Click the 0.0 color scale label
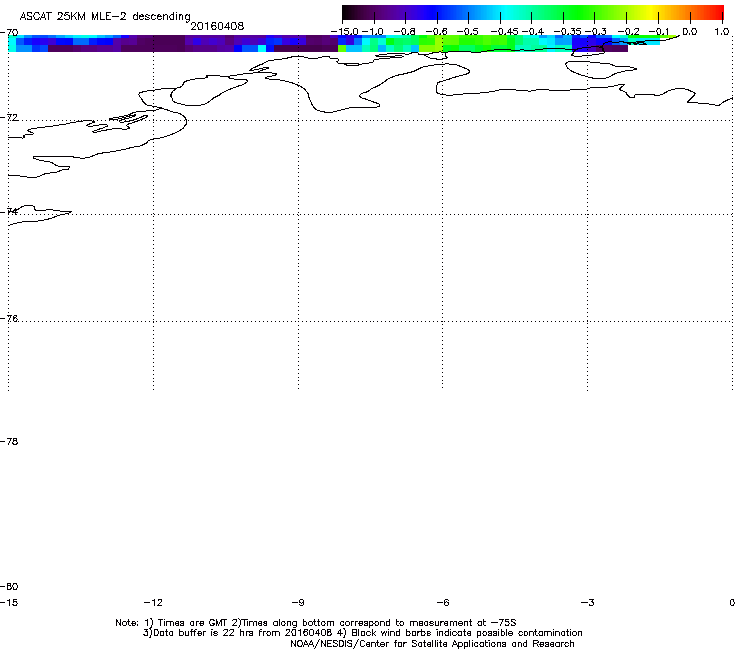The height and width of the screenshot is (650, 740). pos(690,32)
